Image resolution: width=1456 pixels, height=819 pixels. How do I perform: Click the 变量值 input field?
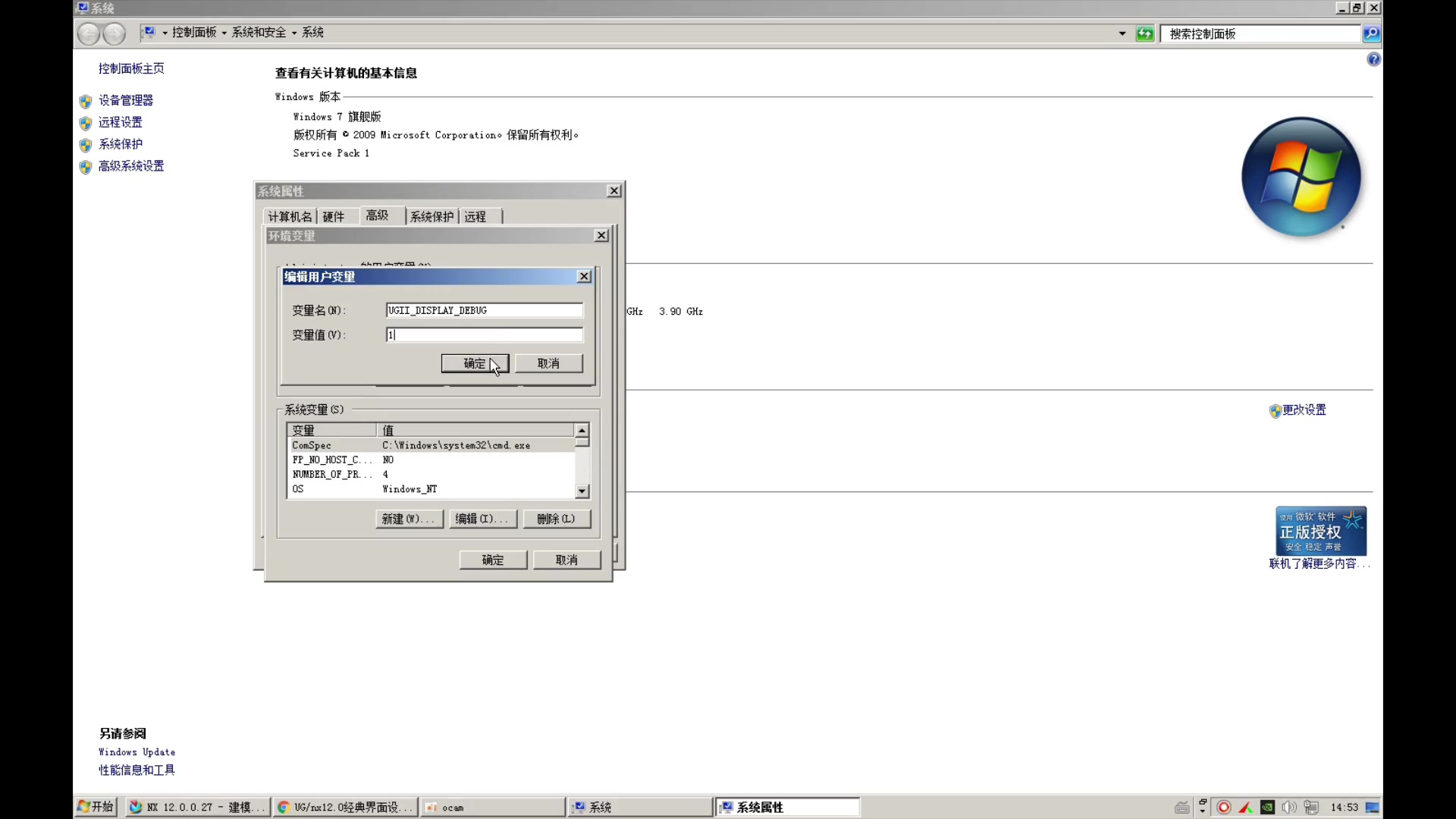click(x=485, y=334)
